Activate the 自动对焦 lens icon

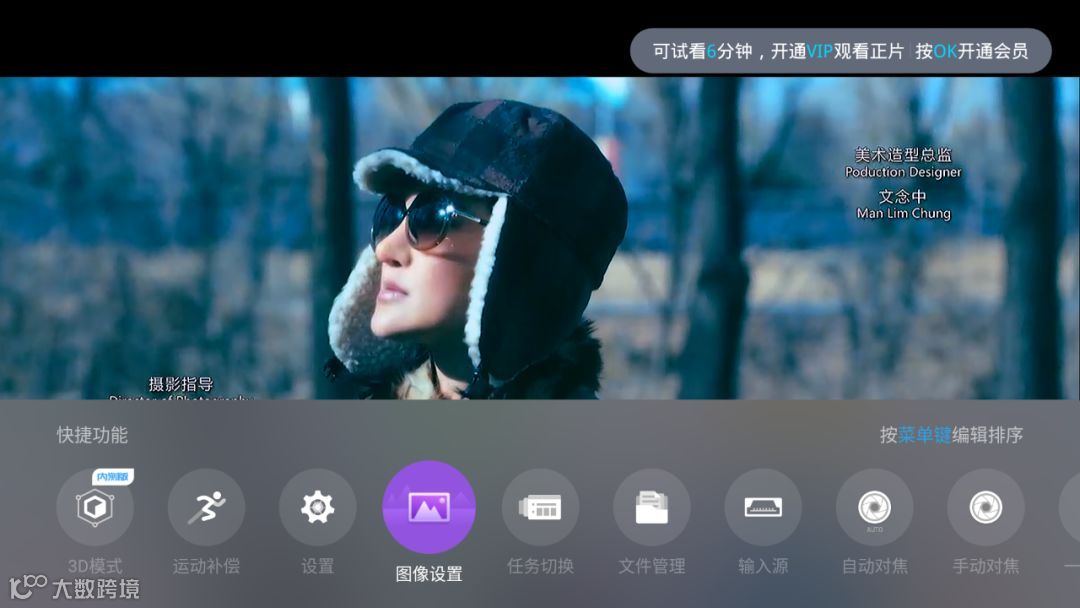[875, 507]
